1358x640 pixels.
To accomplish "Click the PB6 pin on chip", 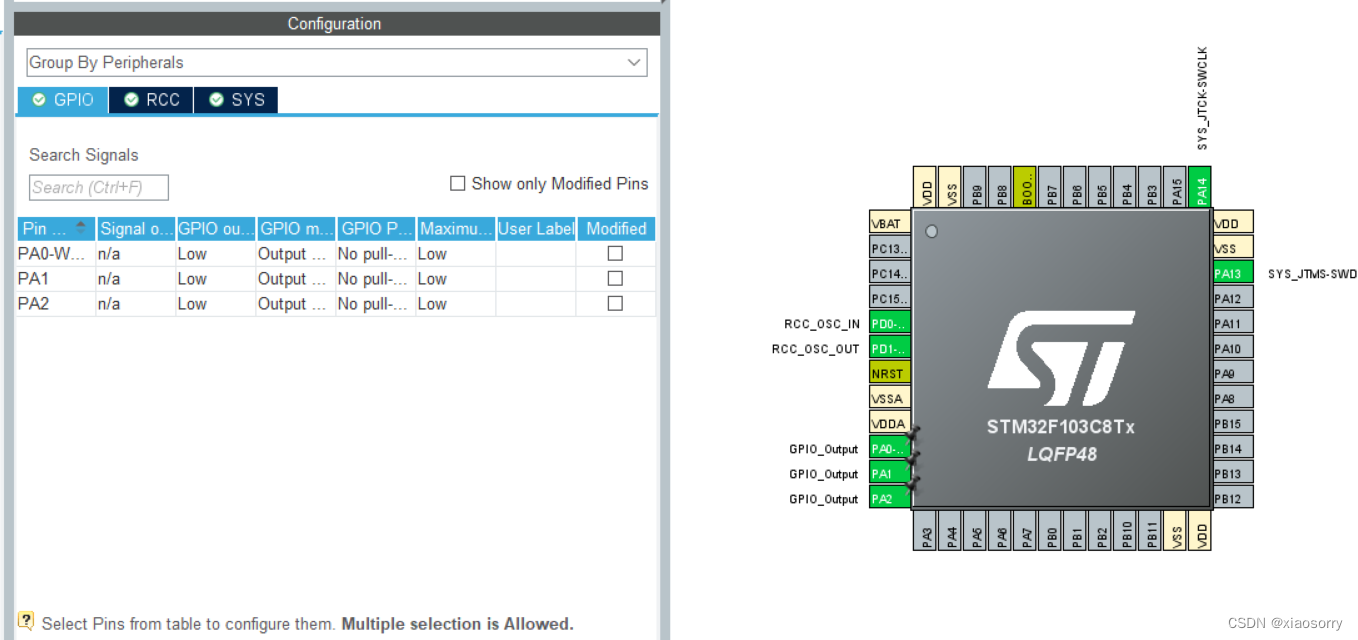I will 1076,187.
